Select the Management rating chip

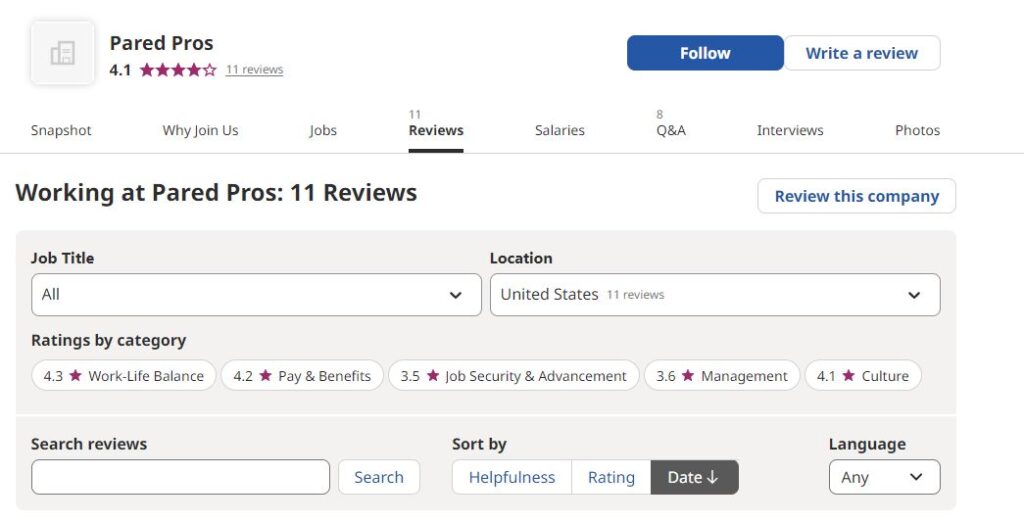tap(722, 376)
